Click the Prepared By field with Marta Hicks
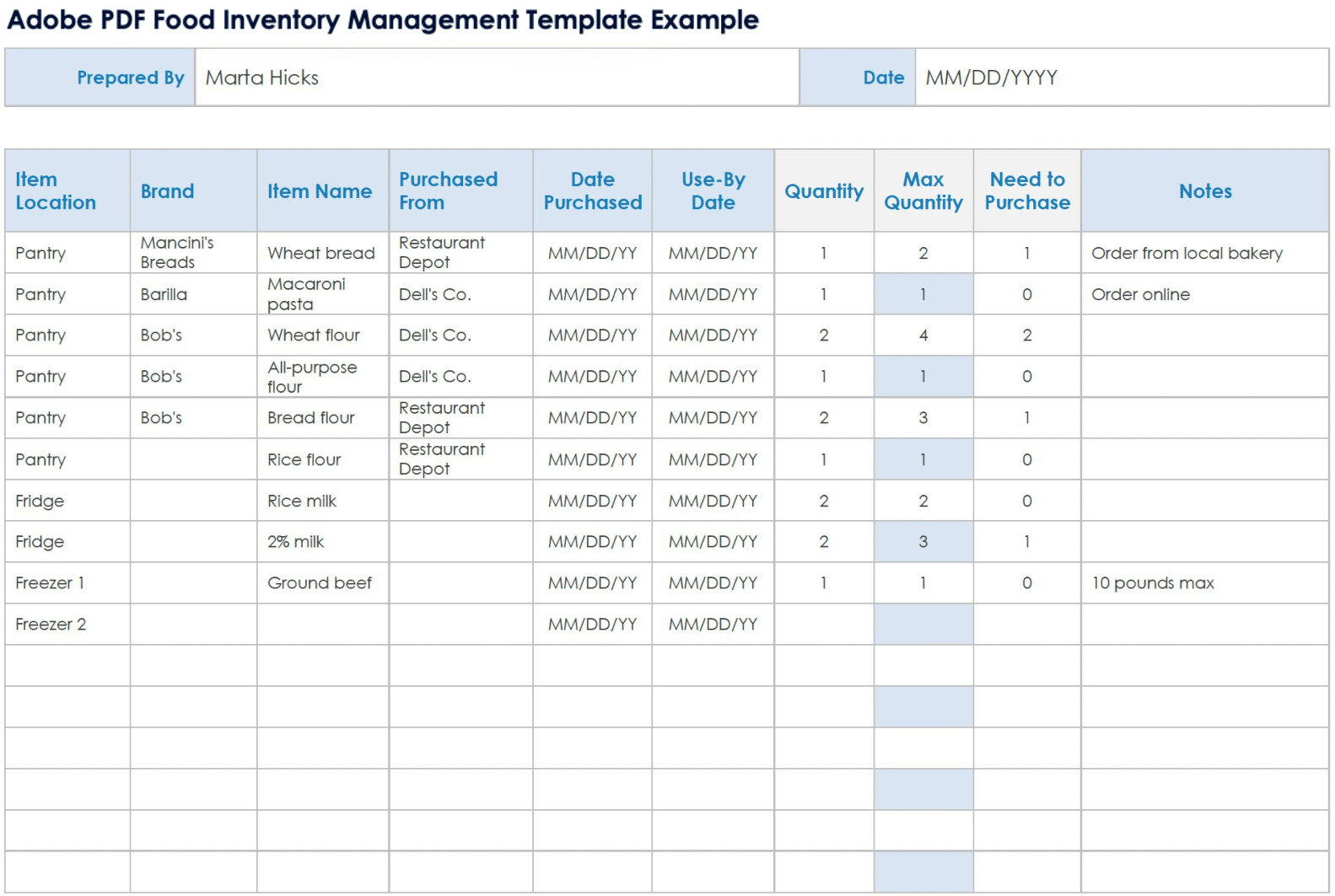Screen dimensions: 1335x896 pyautogui.click(x=496, y=78)
